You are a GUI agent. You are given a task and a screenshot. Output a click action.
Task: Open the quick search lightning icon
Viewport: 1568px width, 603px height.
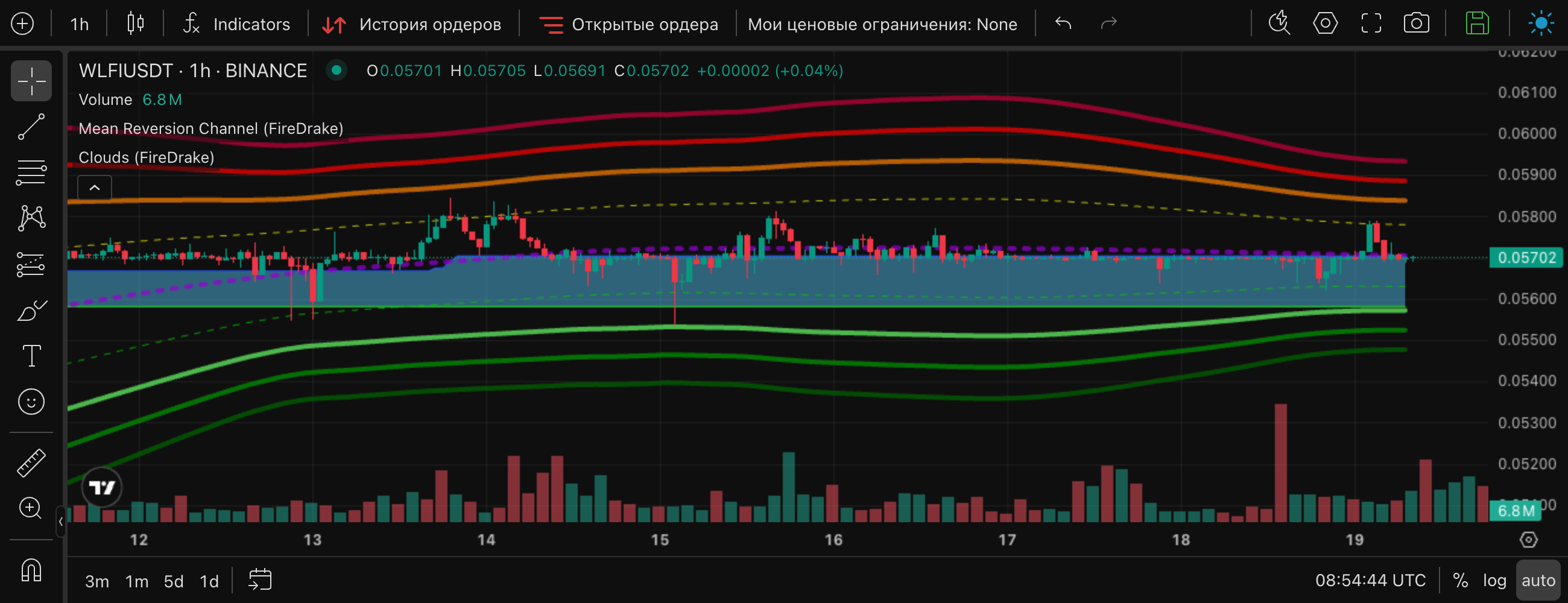pyautogui.click(x=1279, y=24)
